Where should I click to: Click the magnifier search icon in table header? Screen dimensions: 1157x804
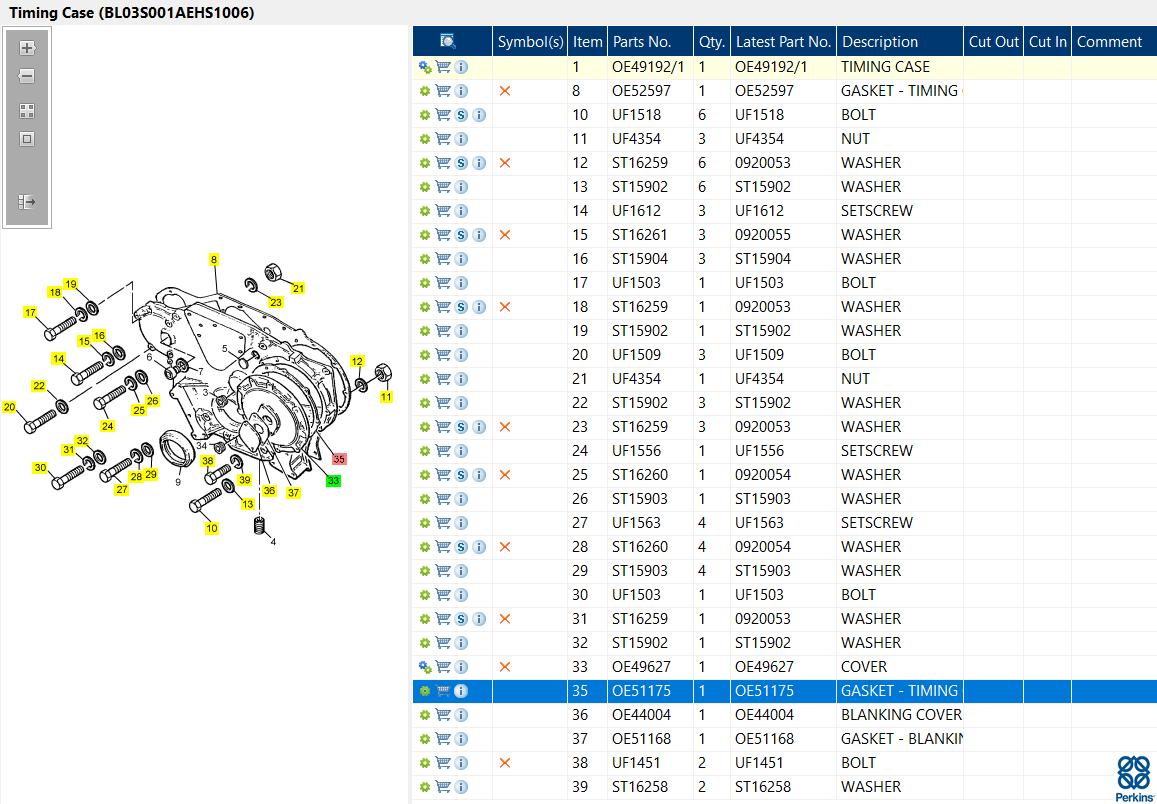(448, 41)
